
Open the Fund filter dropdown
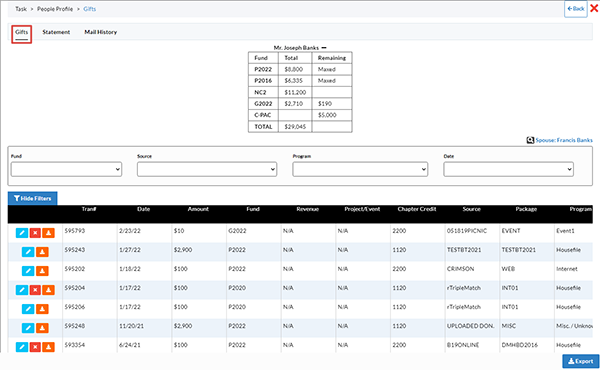pos(66,169)
